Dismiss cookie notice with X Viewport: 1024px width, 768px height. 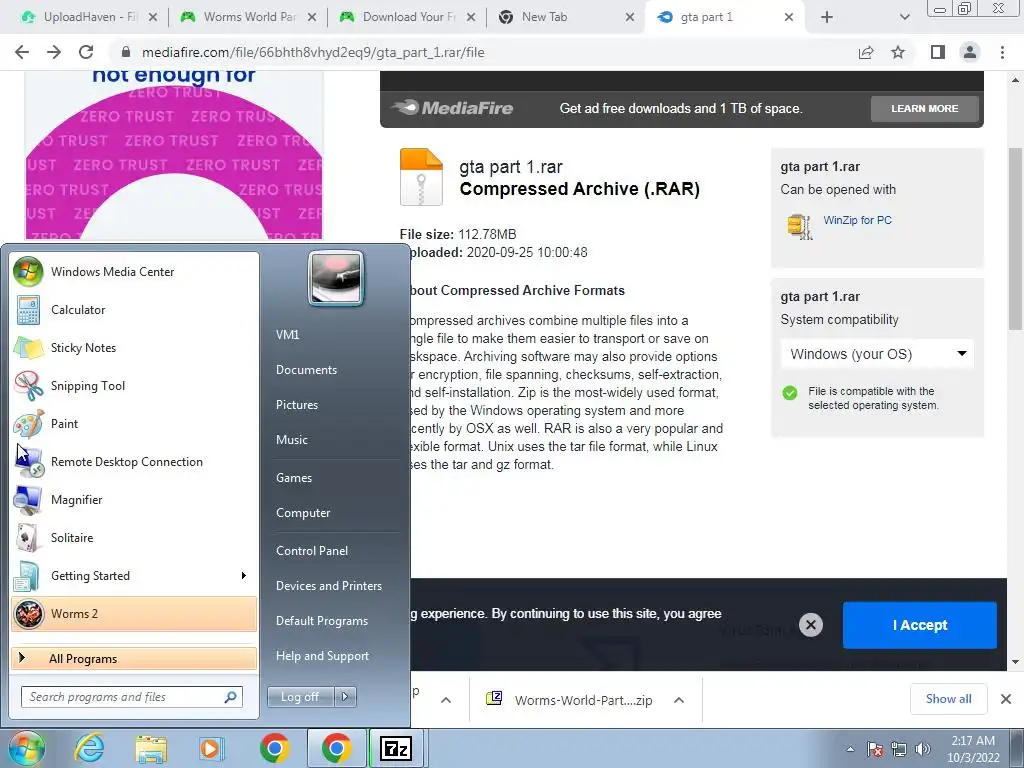810,625
